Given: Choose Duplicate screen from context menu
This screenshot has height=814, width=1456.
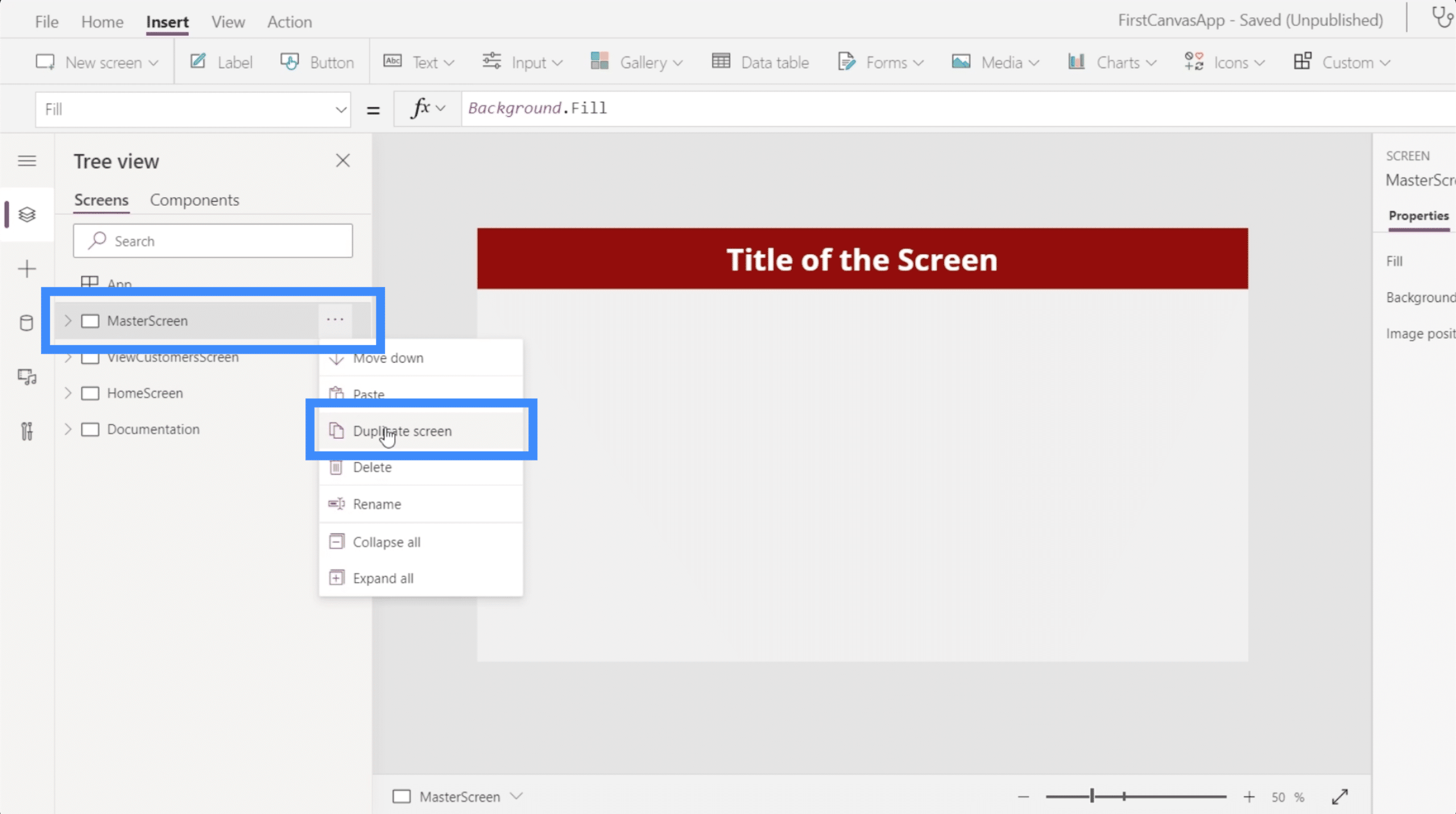Looking at the screenshot, I should point(421,431).
